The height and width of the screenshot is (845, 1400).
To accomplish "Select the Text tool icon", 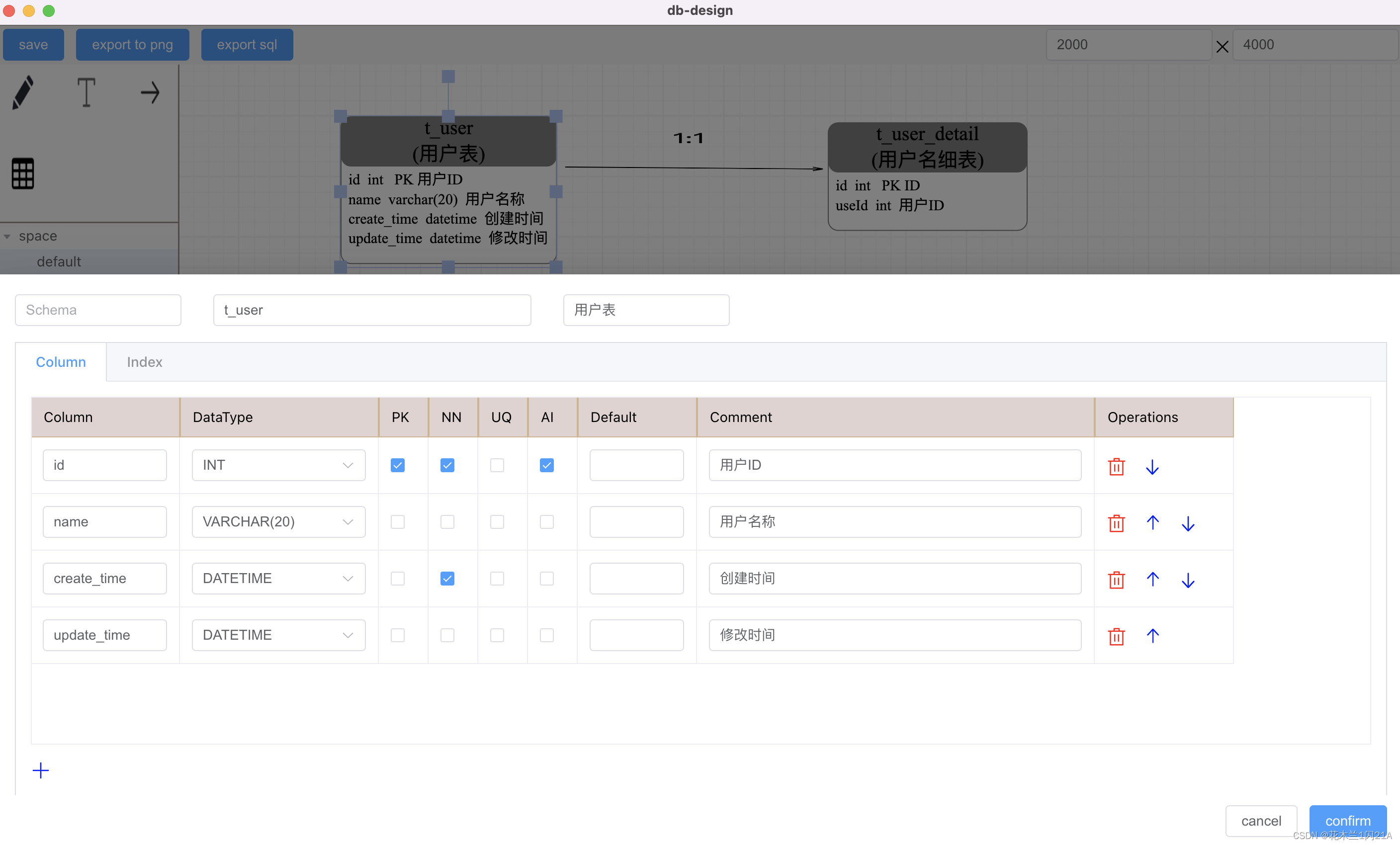I will (86, 92).
